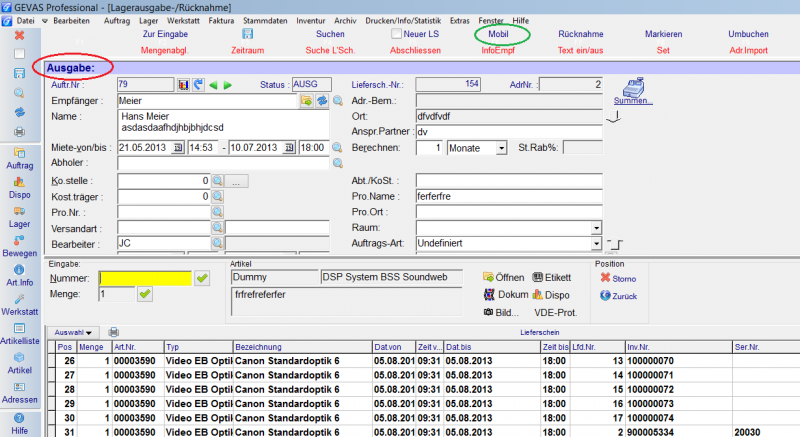This screenshot has width=800, height=437.
Task: Open the Stammdaten menu
Action: pyautogui.click(x=265, y=21)
